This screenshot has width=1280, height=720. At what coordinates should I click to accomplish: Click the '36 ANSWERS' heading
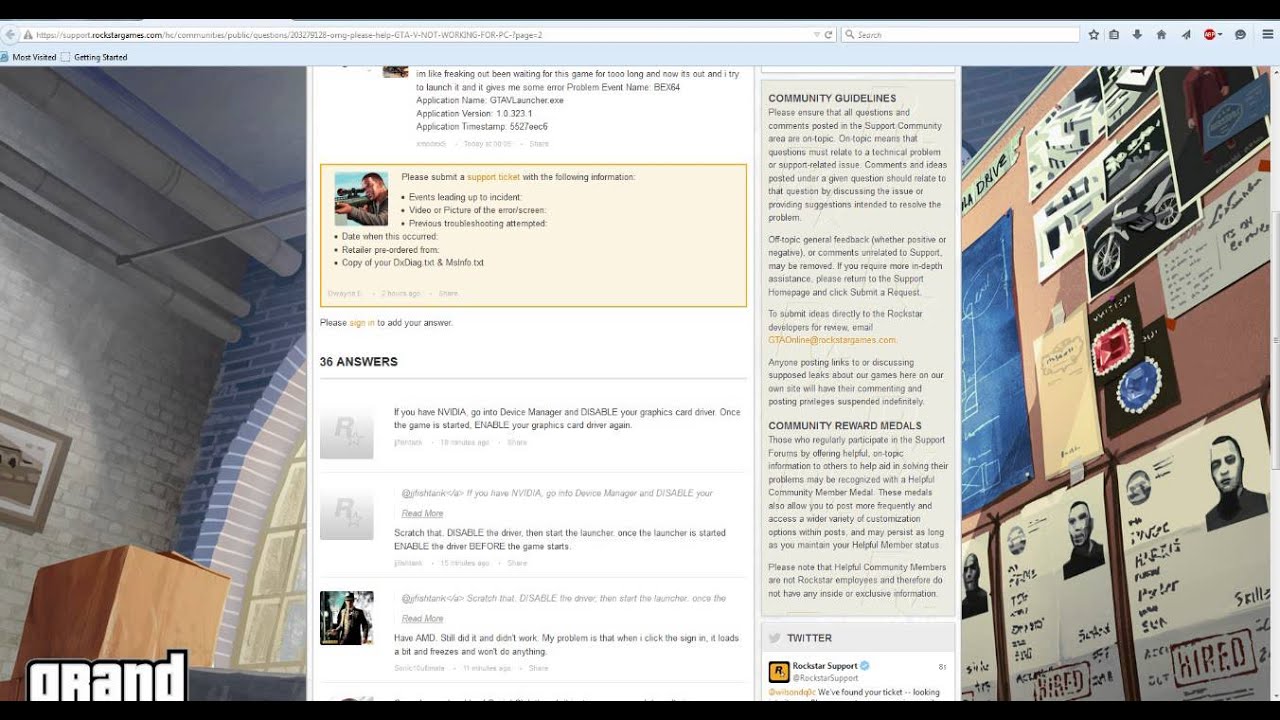(359, 362)
